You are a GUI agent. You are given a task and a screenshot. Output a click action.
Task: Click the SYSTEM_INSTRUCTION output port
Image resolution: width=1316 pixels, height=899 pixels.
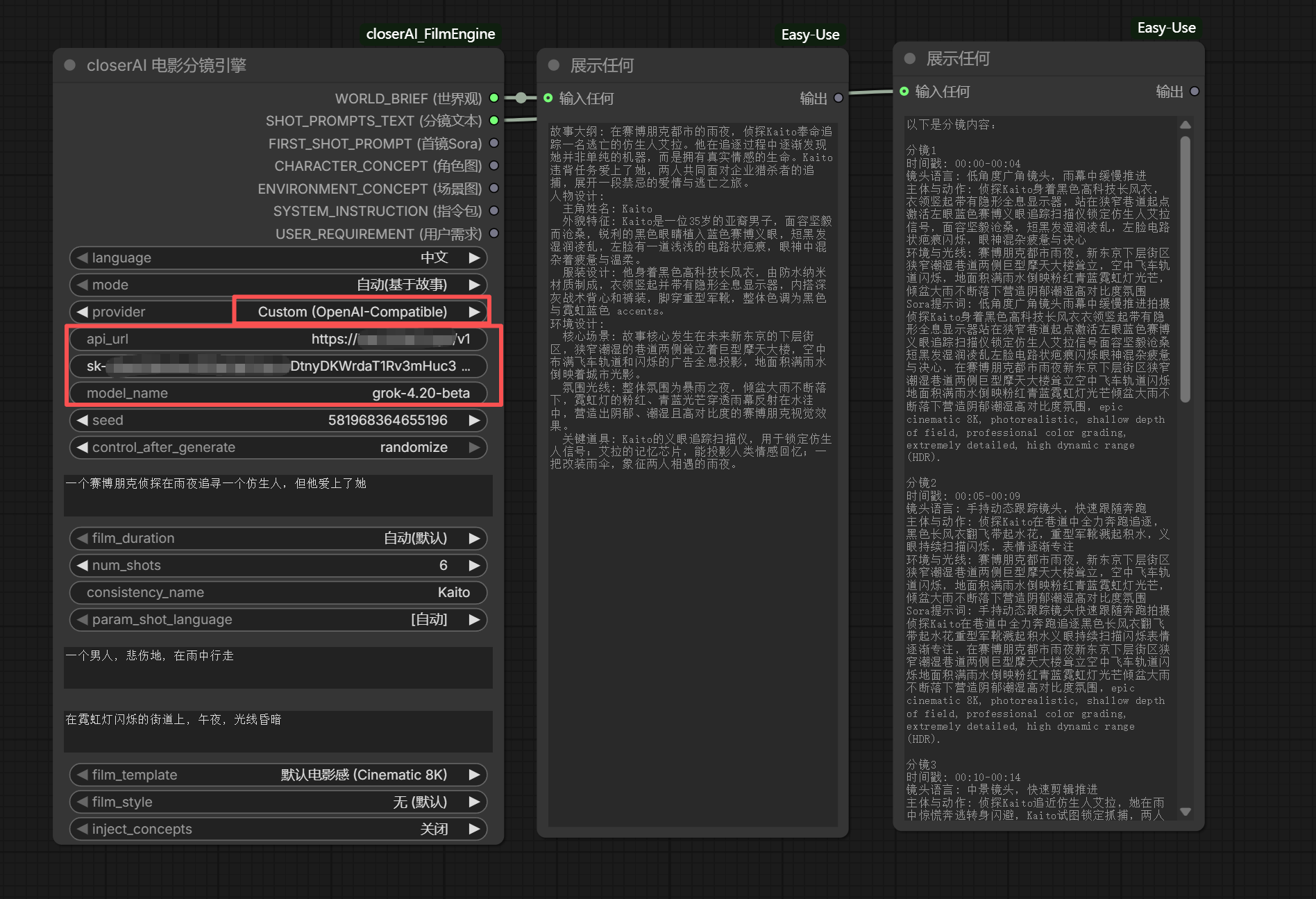tap(493, 211)
